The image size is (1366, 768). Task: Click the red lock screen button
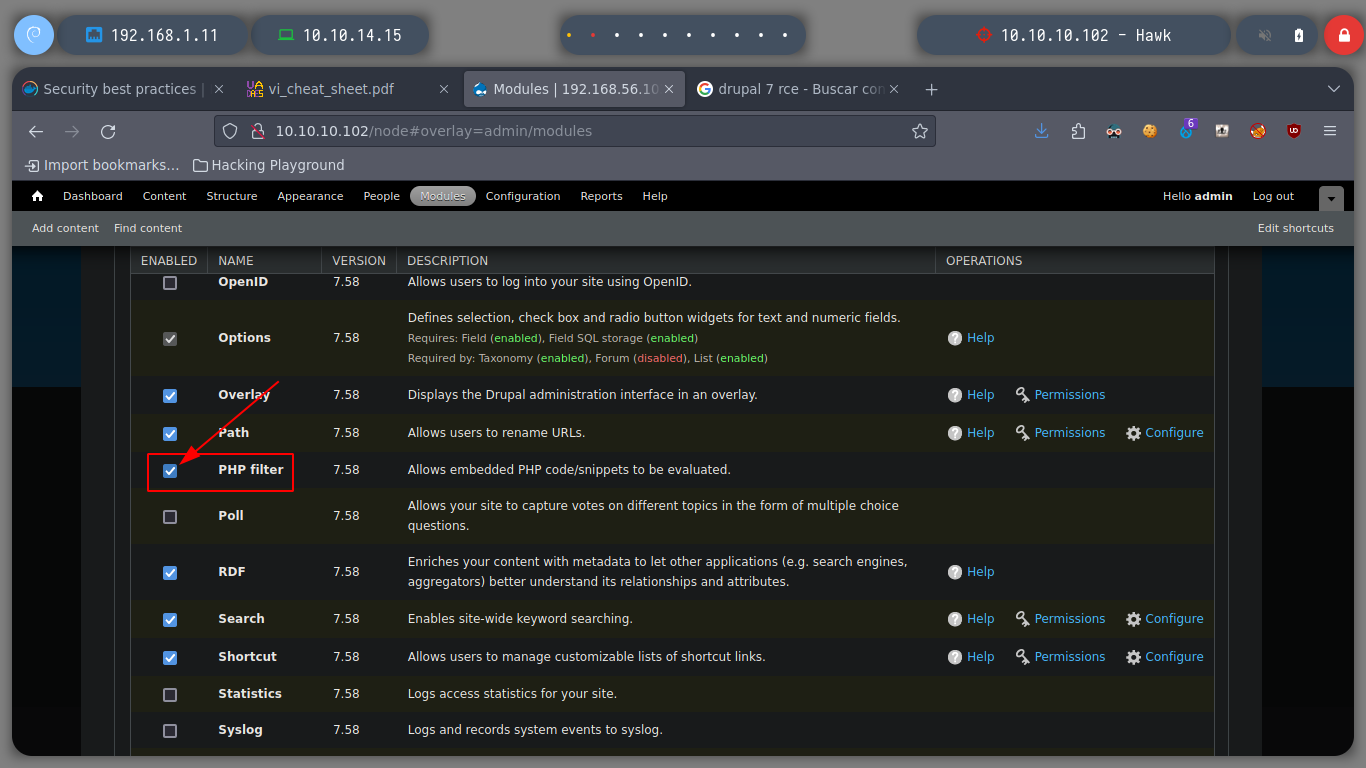pos(1343,35)
